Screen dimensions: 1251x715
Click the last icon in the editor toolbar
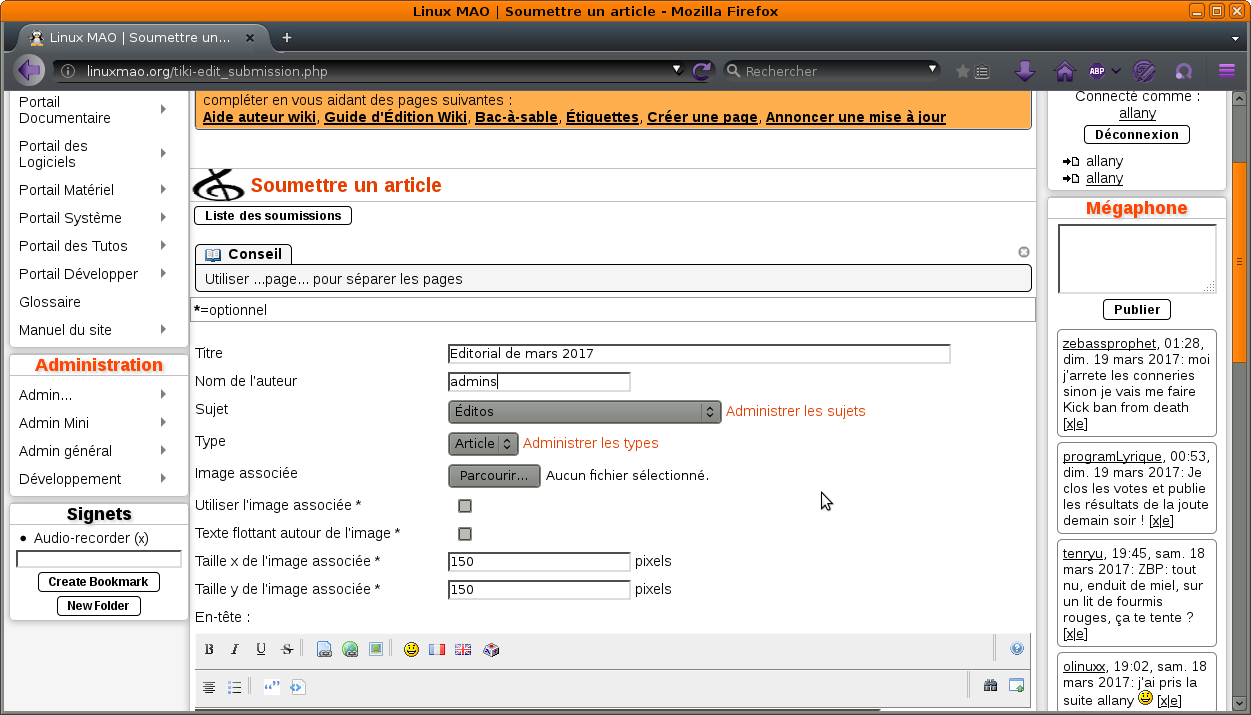[1017, 686]
